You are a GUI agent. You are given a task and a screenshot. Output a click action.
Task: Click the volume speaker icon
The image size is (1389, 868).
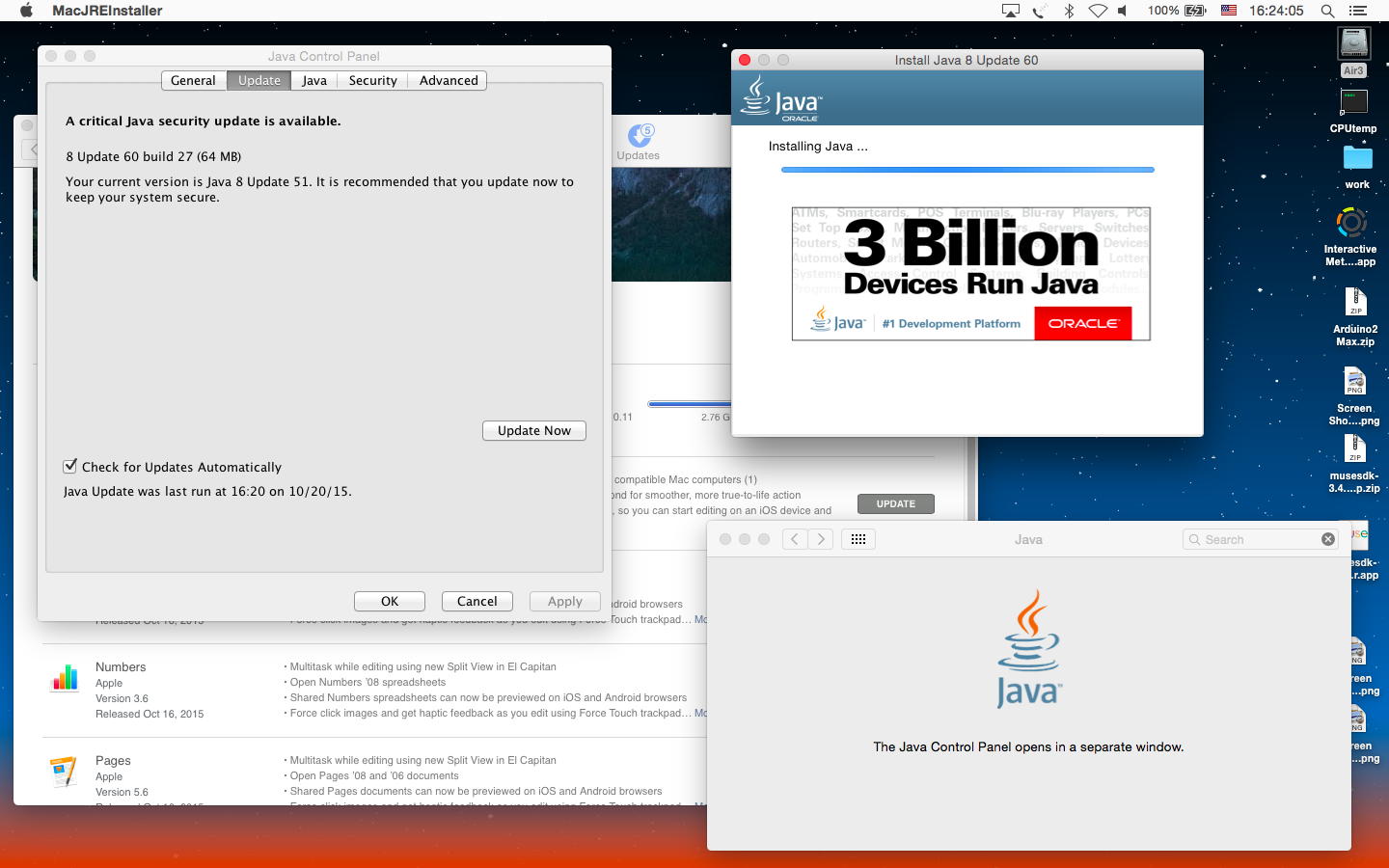(x=1123, y=11)
